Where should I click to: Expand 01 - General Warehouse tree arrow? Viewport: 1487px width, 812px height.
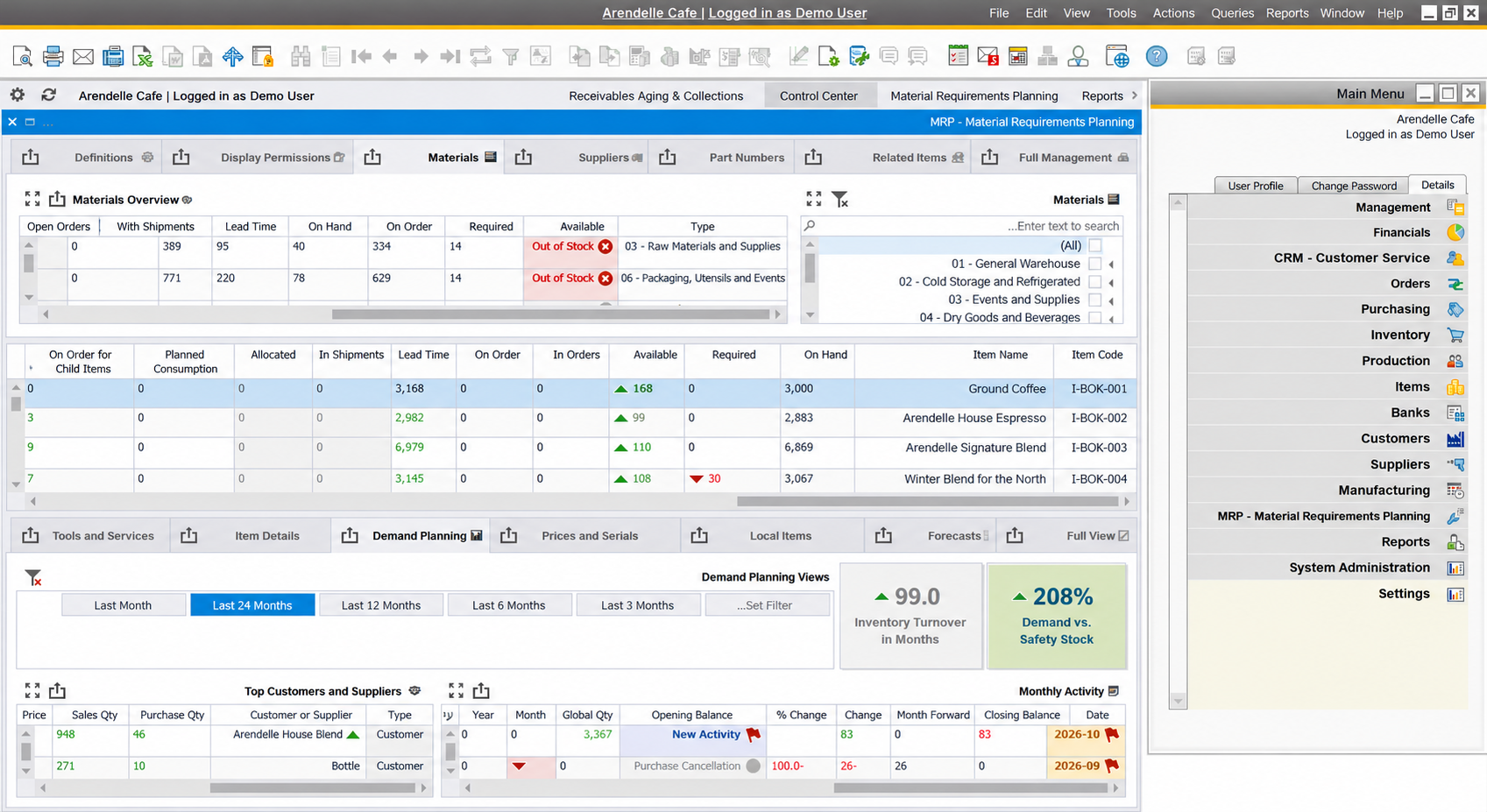1112,264
